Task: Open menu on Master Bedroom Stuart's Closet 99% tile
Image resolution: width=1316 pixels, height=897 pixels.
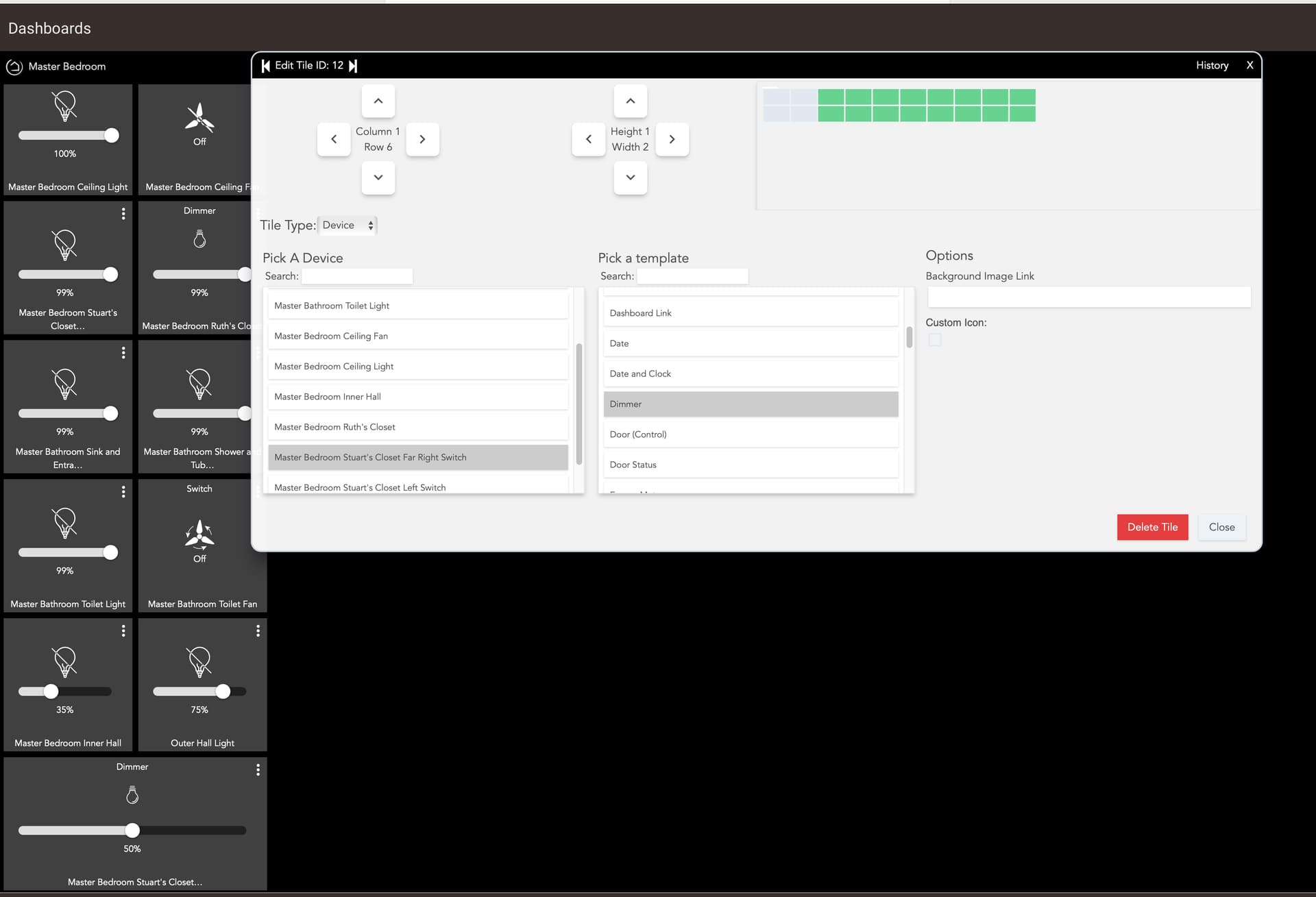Action: point(123,214)
